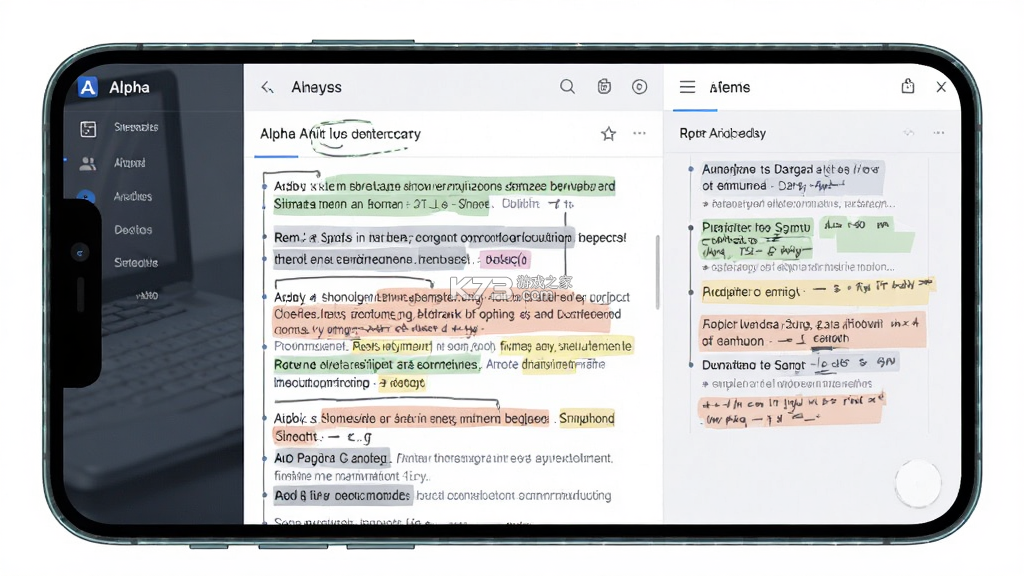Click the scrollbar of the document pane
Viewport: 1024px width, 576px height.
657,272
